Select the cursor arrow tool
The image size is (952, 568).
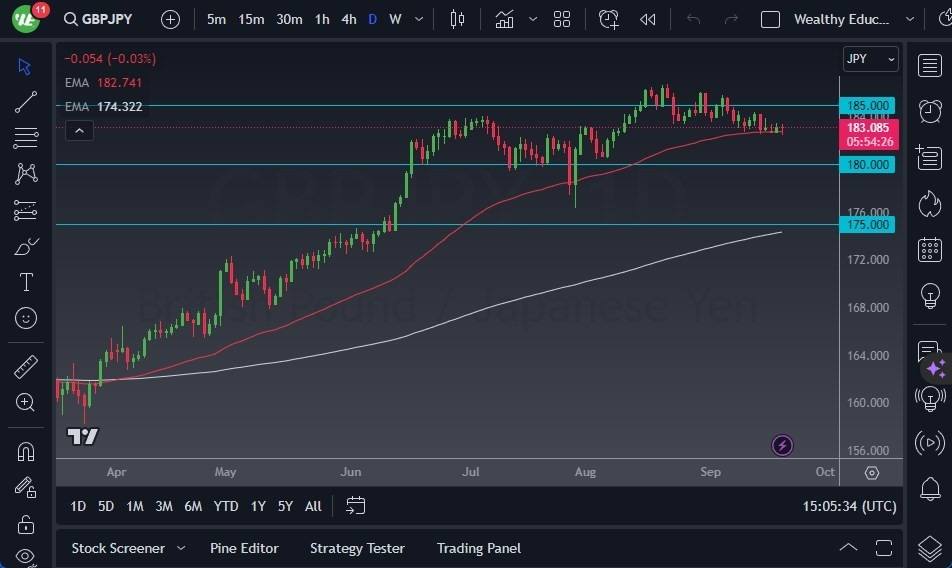click(x=25, y=66)
